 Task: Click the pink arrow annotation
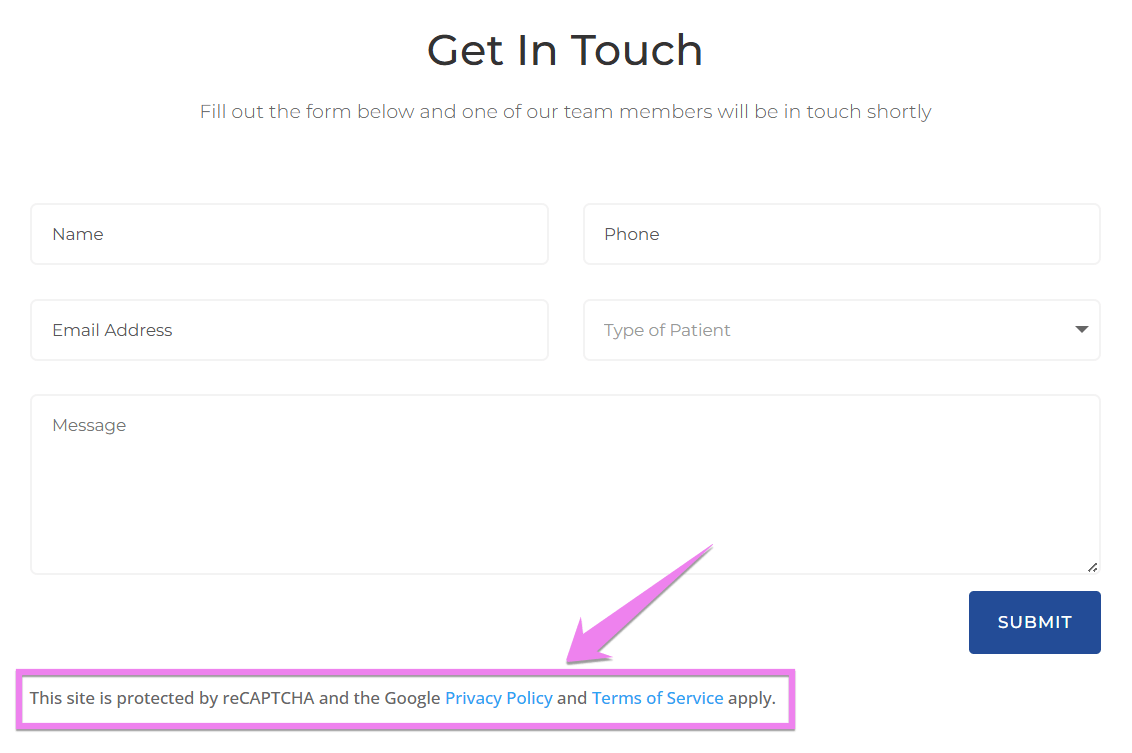point(640,604)
